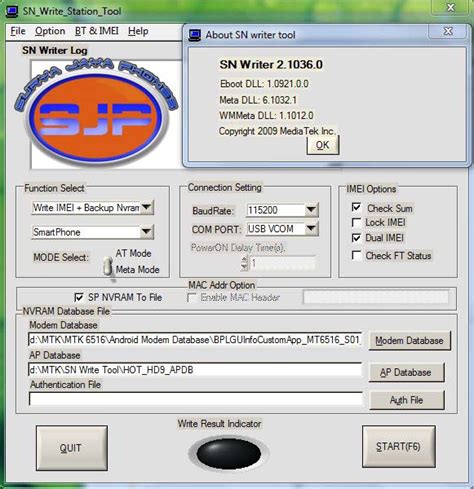Screen dimensions: 474x489
Task: Click the SJP logo image in log
Action: tap(97, 112)
